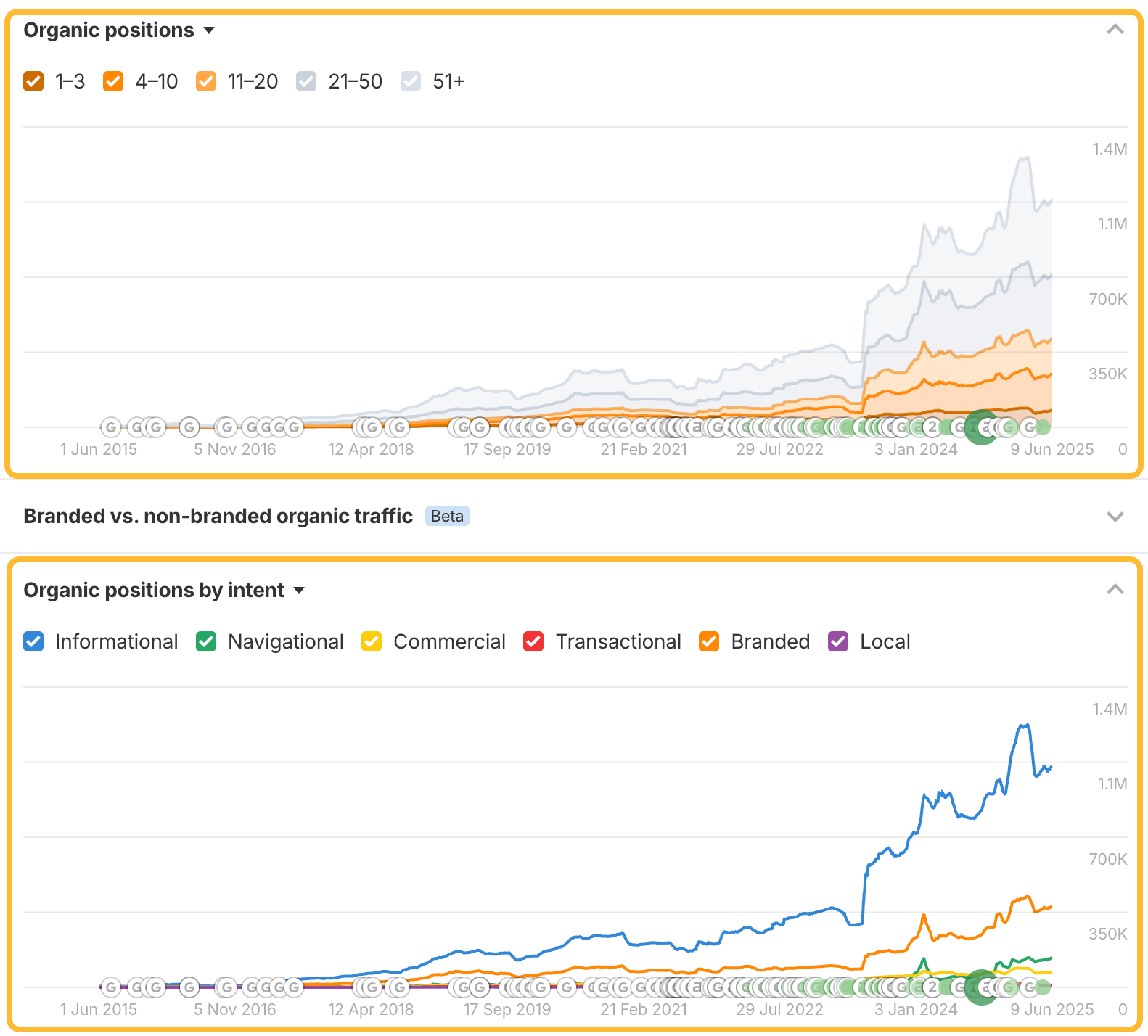Disable the Informational intent checkbox
Viewport: 1148px width, 1036px height.
(x=33, y=641)
